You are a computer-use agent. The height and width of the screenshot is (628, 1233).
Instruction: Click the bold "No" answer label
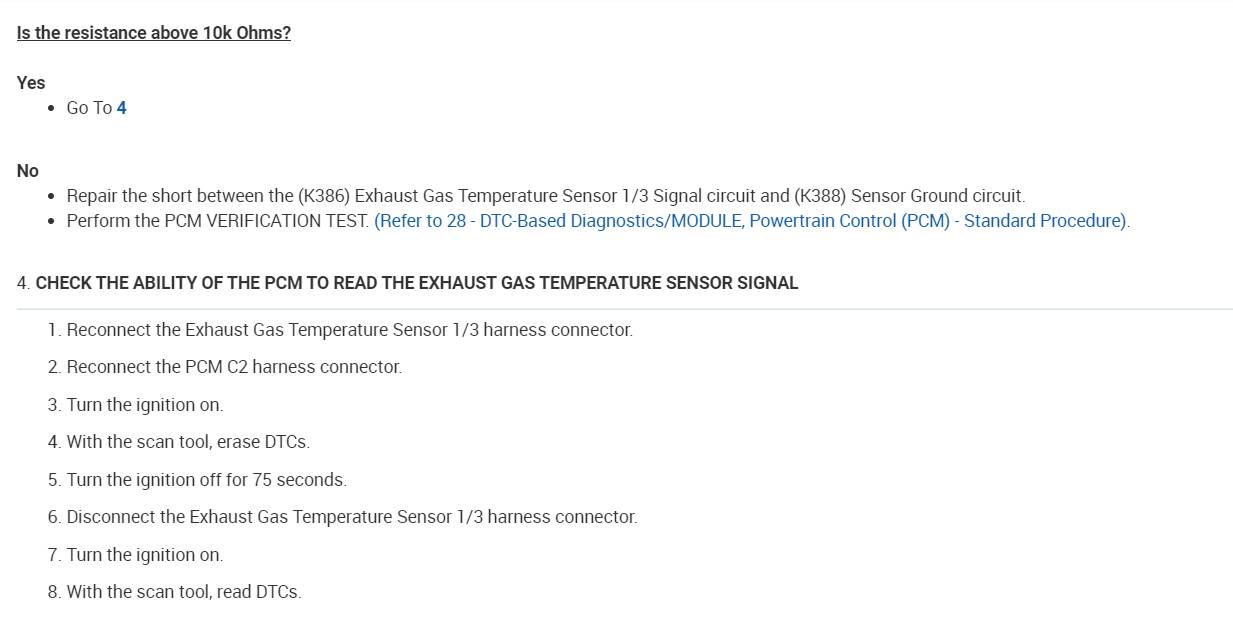[x=28, y=171]
